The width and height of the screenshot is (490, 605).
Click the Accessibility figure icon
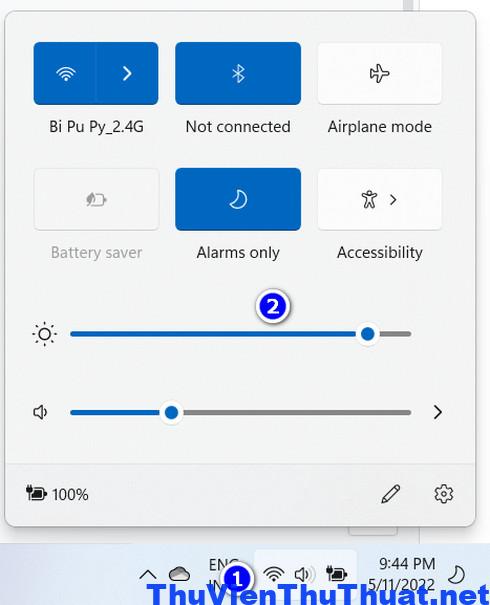(369, 199)
